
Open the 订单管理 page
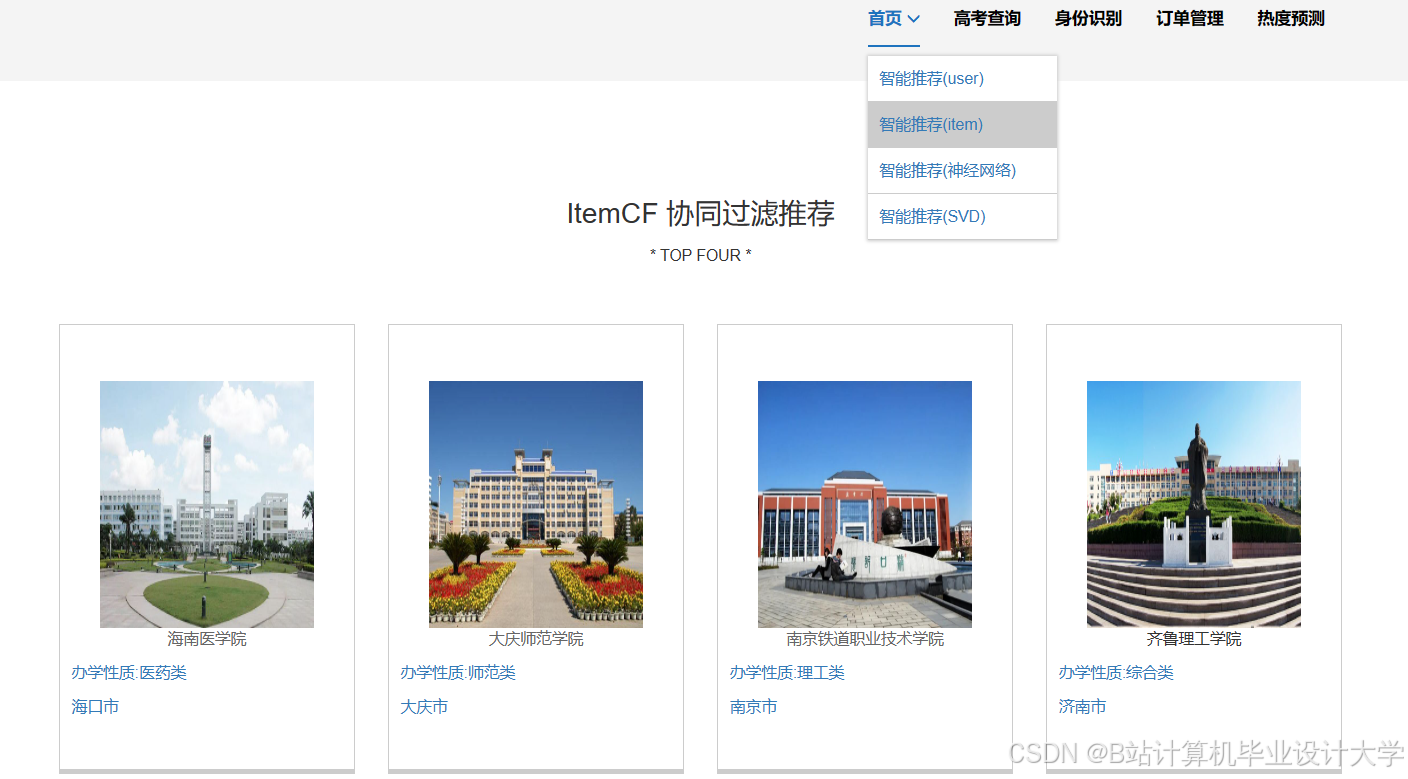(x=1188, y=18)
